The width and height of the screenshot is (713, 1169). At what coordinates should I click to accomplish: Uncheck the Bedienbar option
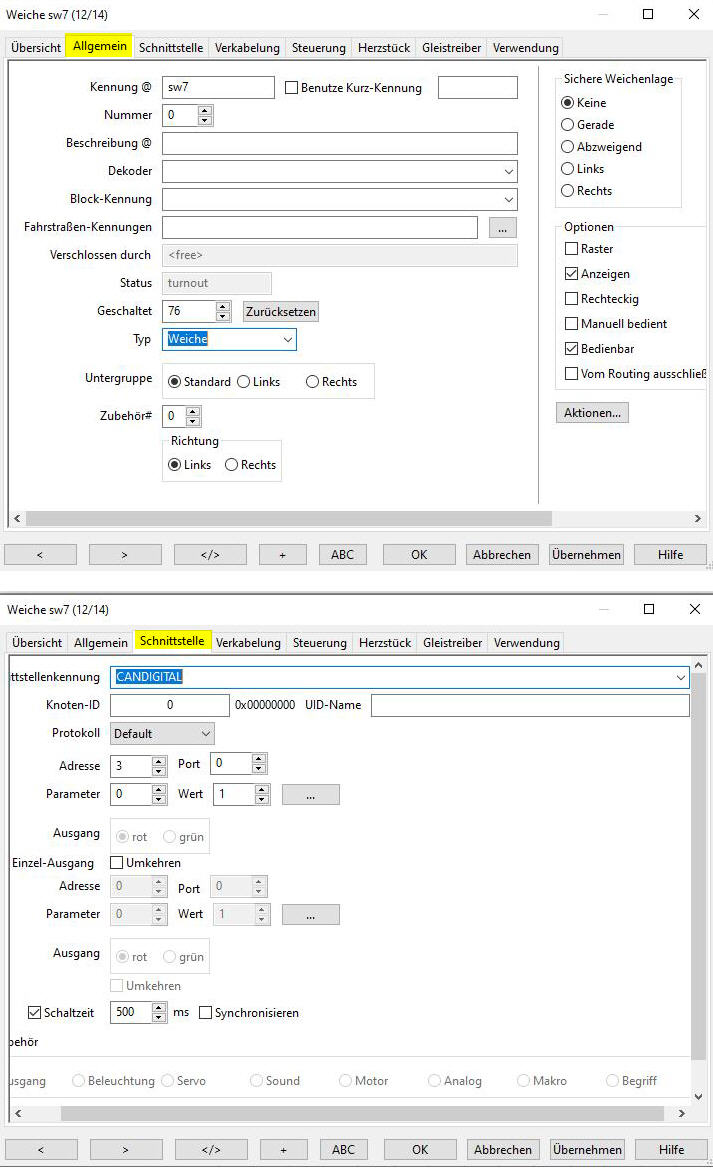tap(572, 349)
